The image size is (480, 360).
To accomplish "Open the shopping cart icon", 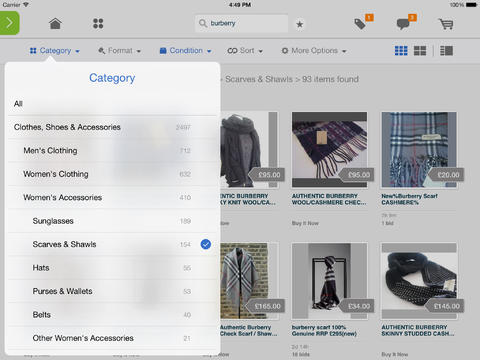I will tap(446, 24).
